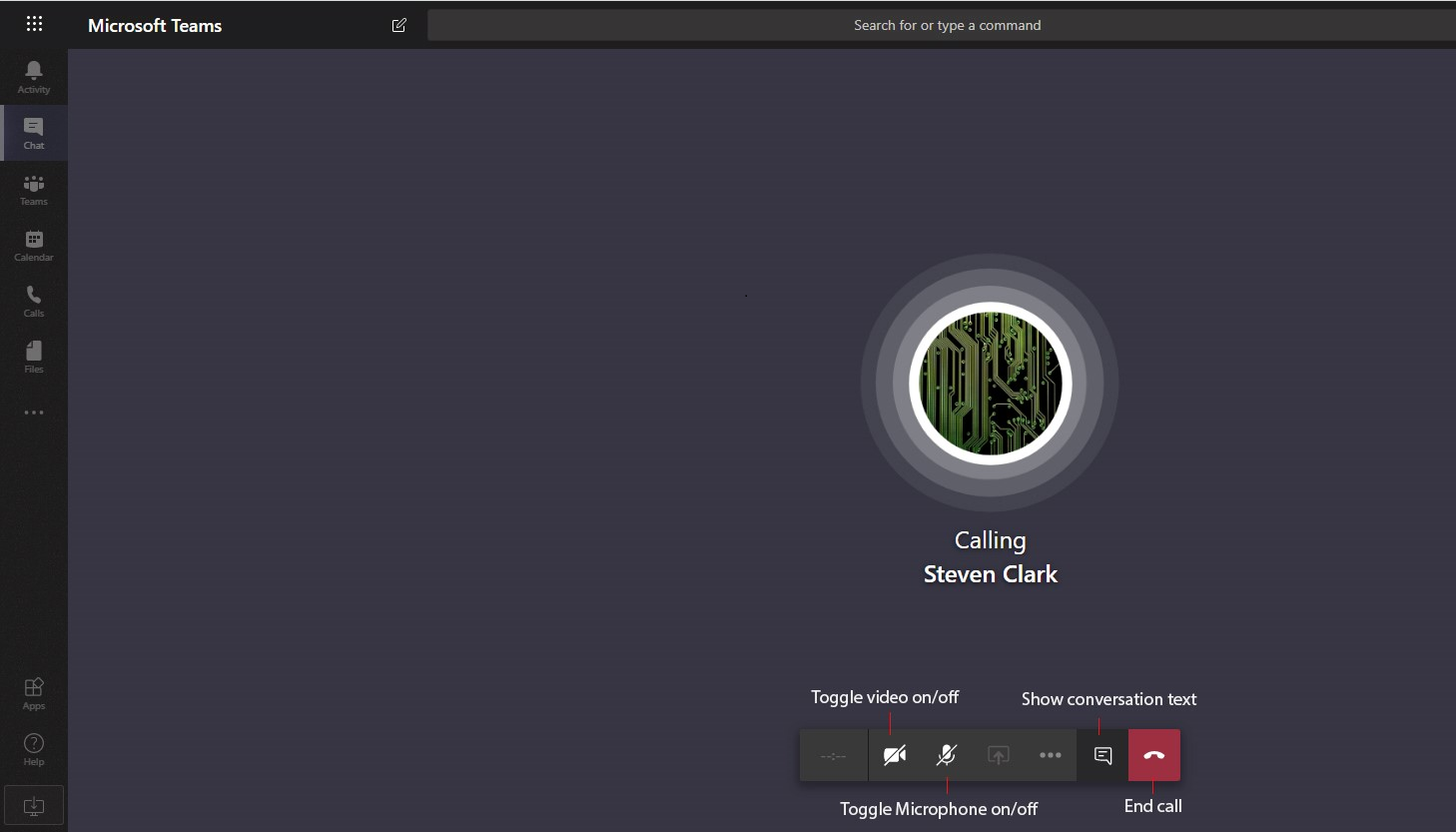Open the Apps store
The width and height of the screenshot is (1456, 832).
34,692
